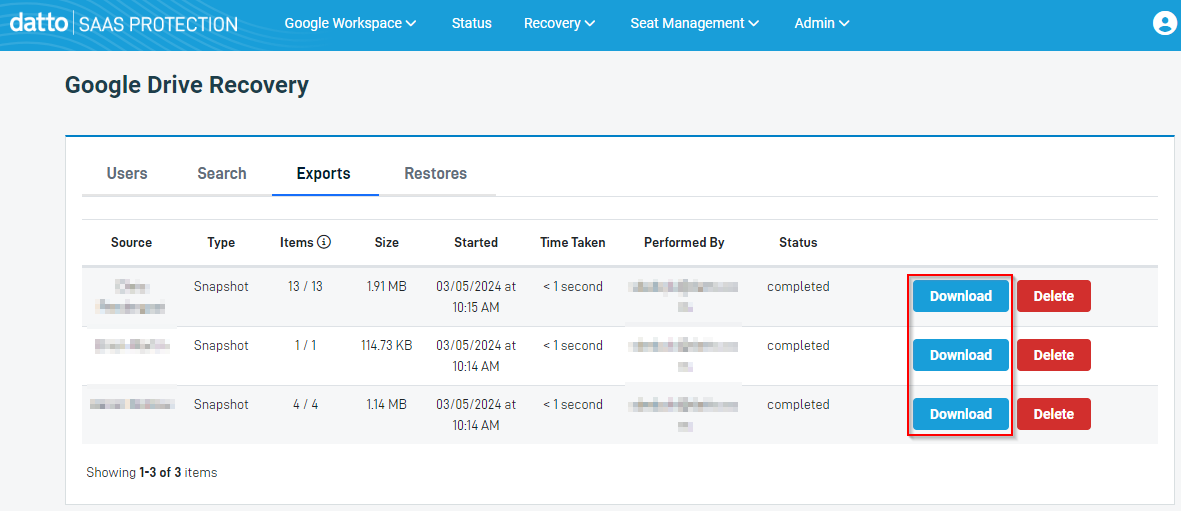The width and height of the screenshot is (1181, 511).
Task: Delete the 4 / 4 items export
Action: click(1054, 414)
